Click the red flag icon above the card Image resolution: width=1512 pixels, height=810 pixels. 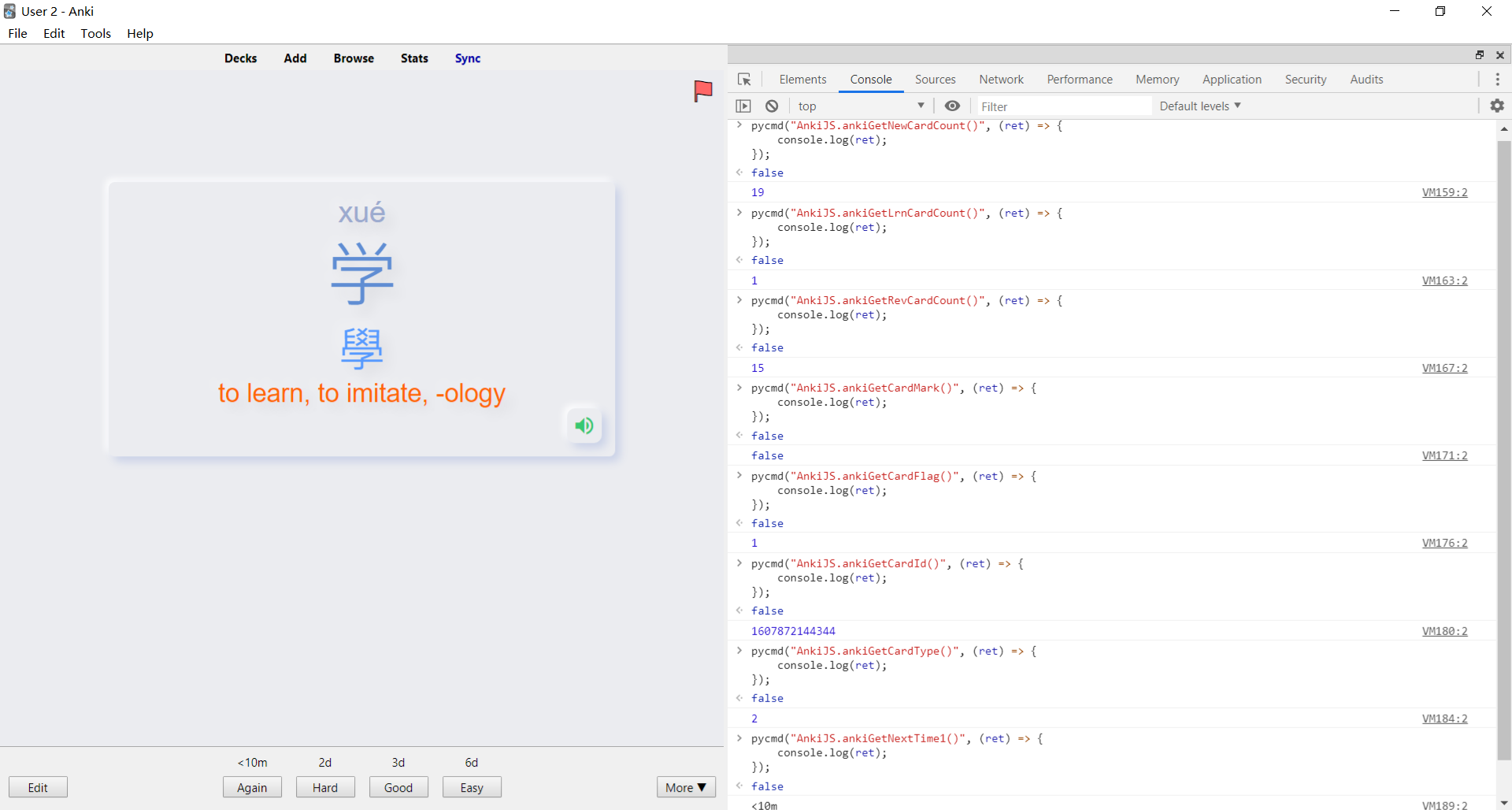tap(702, 91)
